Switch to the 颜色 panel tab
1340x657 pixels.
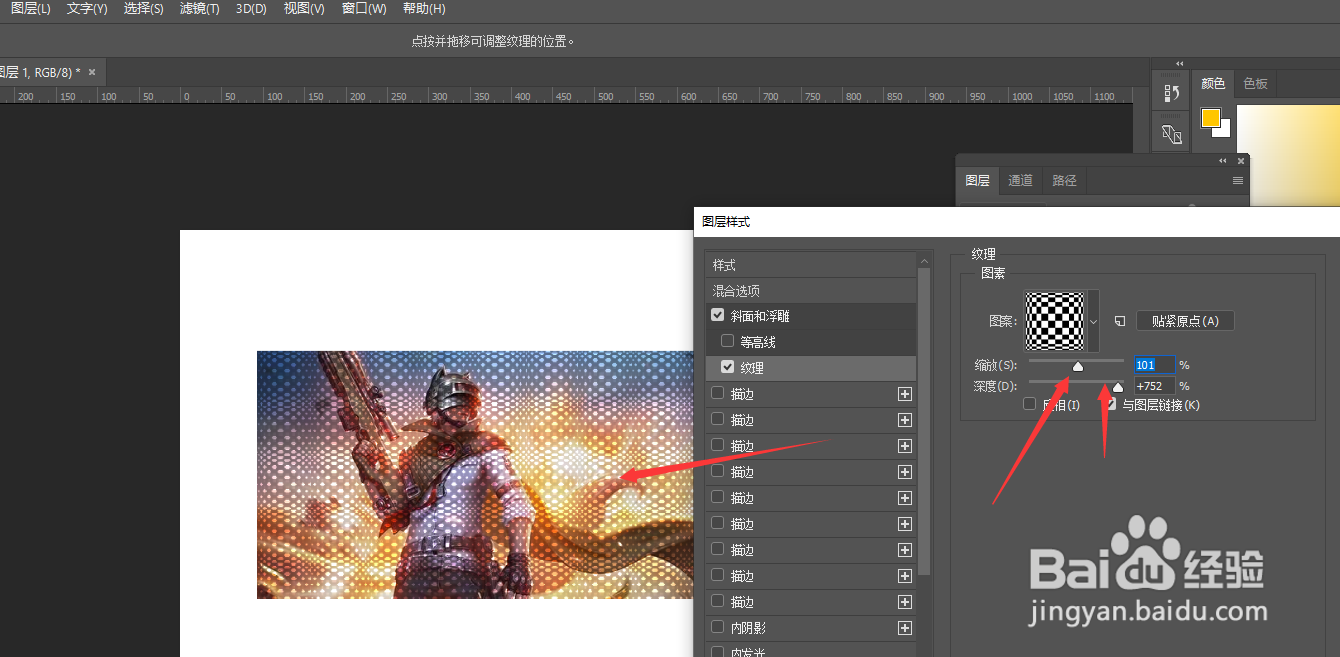point(1213,84)
